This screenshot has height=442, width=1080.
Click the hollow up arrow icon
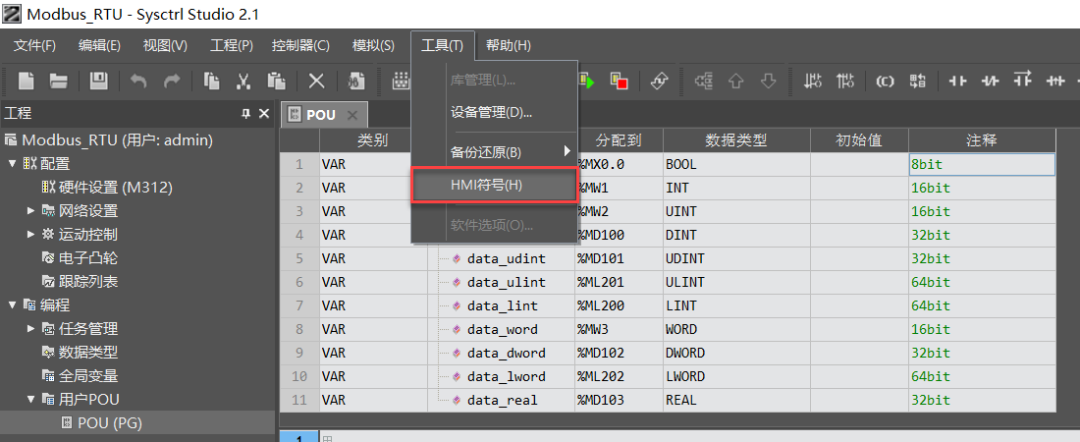pyautogui.click(x=736, y=81)
